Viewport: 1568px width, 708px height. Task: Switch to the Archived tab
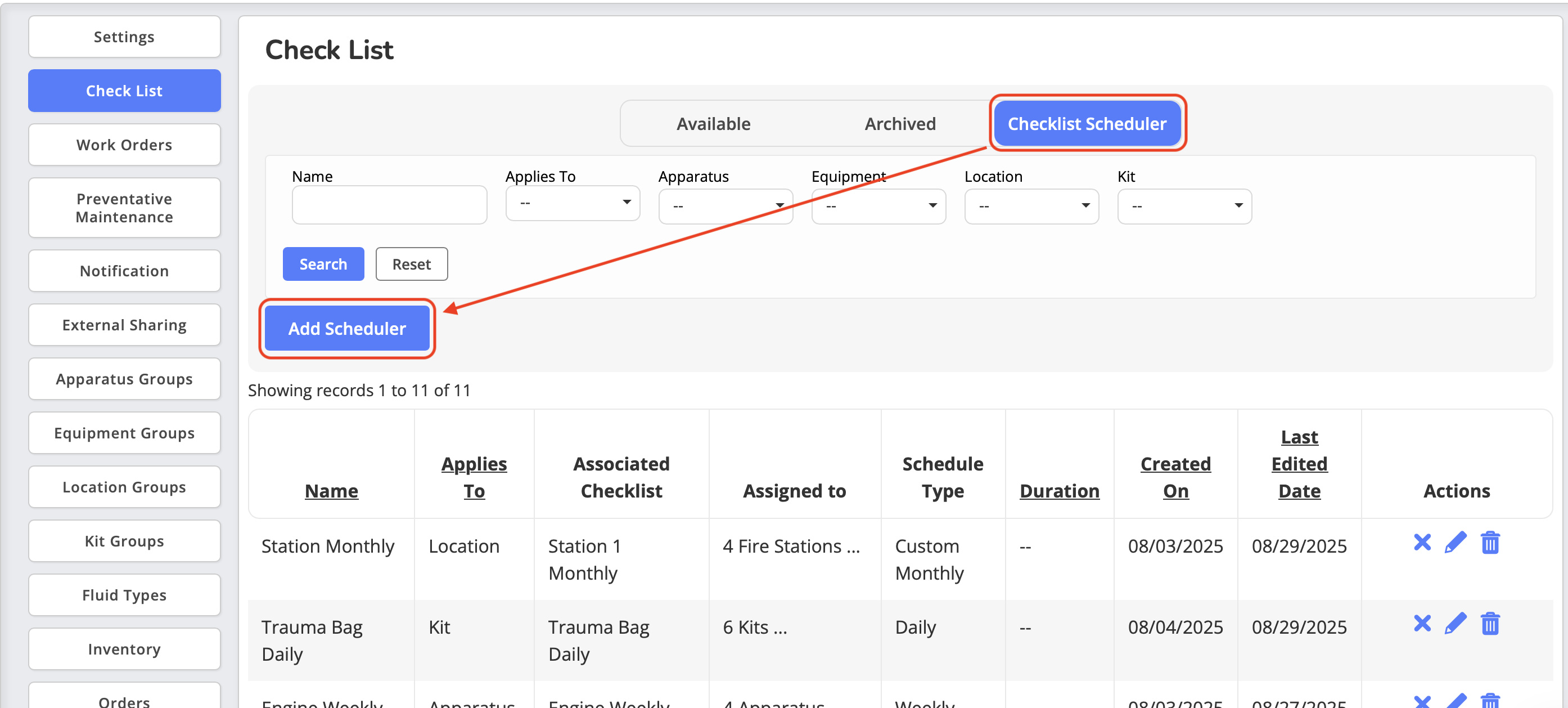[x=900, y=124]
